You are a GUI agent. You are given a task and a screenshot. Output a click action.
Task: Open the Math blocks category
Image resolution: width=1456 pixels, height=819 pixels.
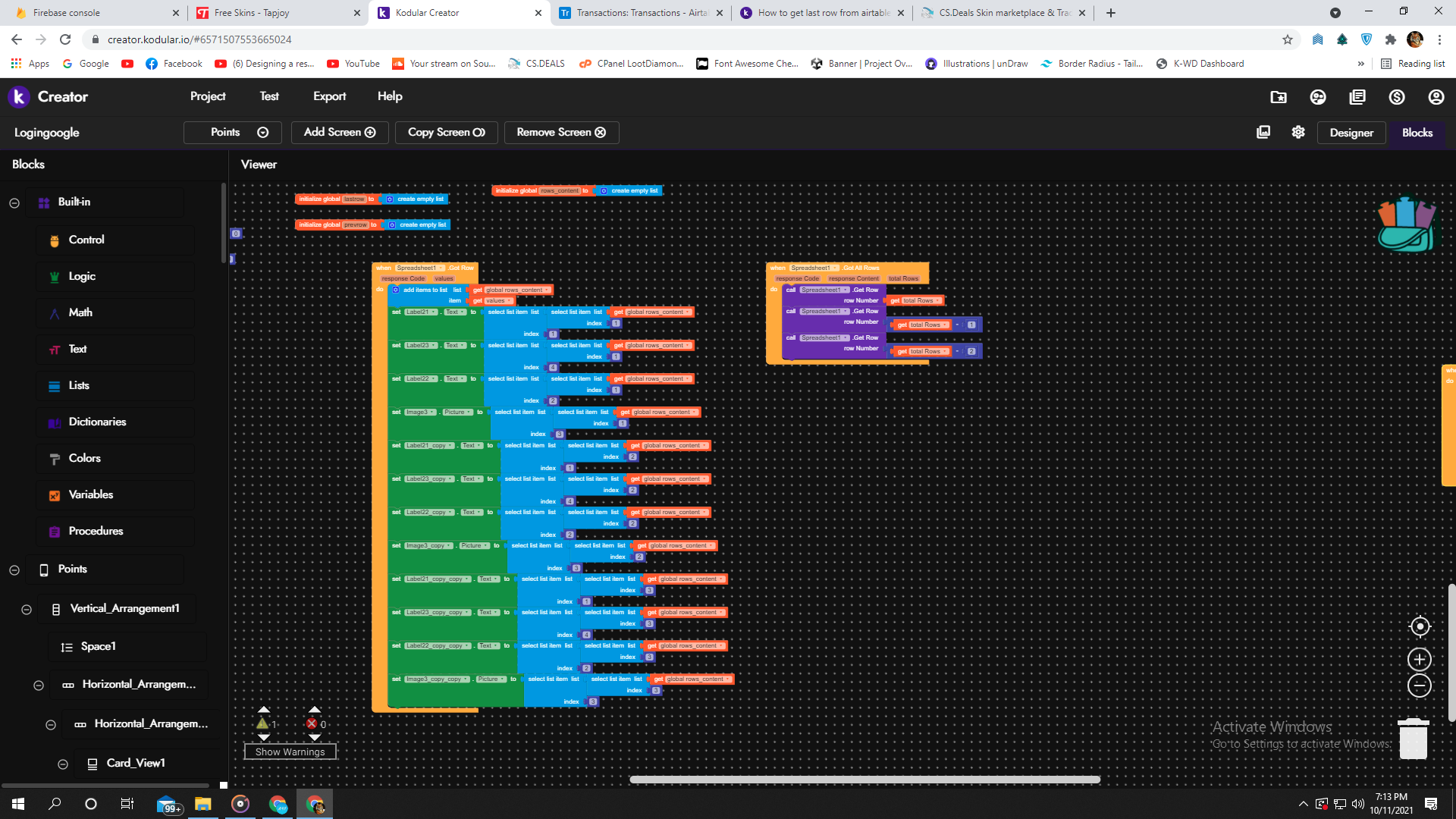pyautogui.click(x=80, y=312)
